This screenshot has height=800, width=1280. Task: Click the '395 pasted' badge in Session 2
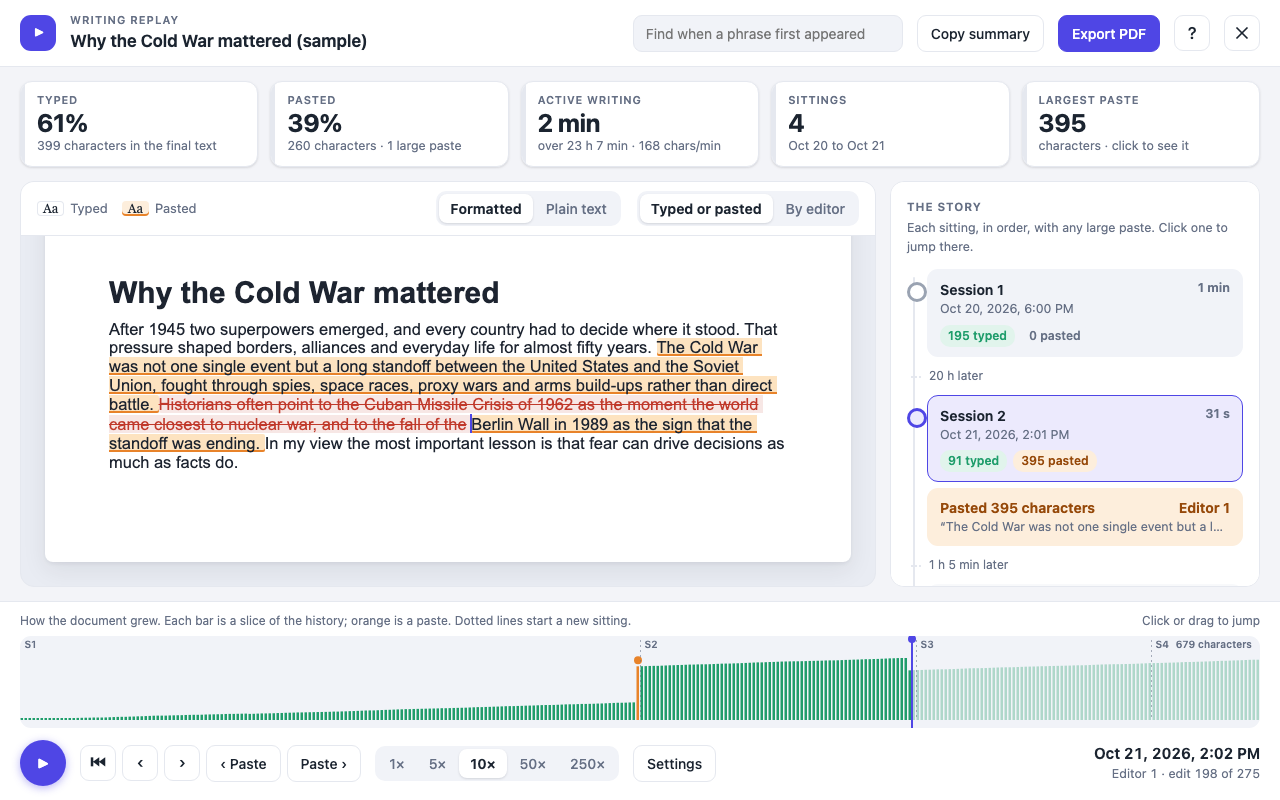pos(1055,461)
